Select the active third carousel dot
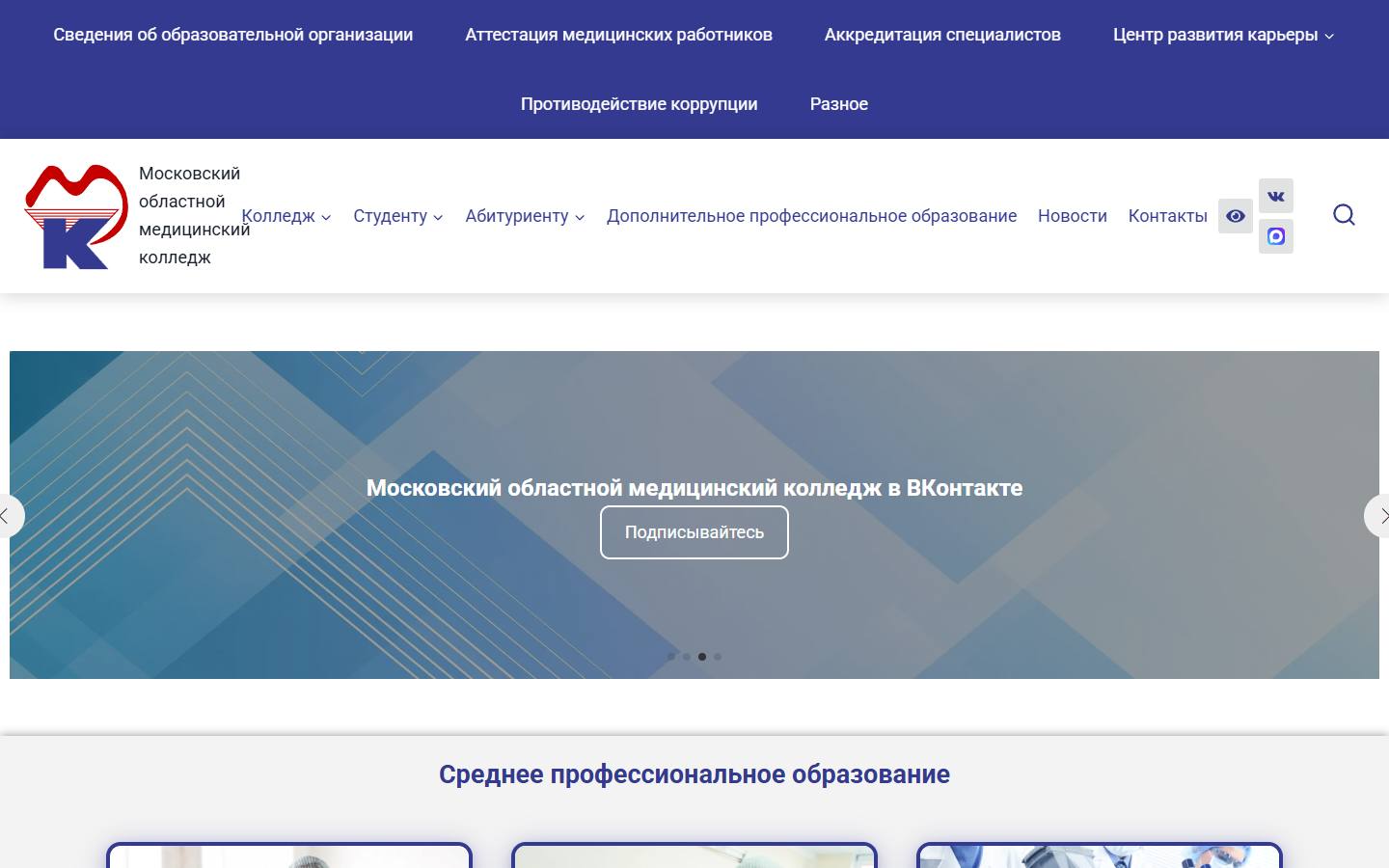This screenshot has height=868, width=1389. click(x=702, y=657)
